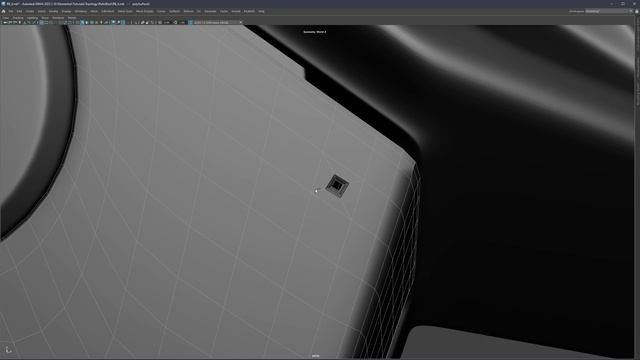The width and height of the screenshot is (640, 360).
Task: Toggle the workspace lock icon
Action: [x=636, y=11]
